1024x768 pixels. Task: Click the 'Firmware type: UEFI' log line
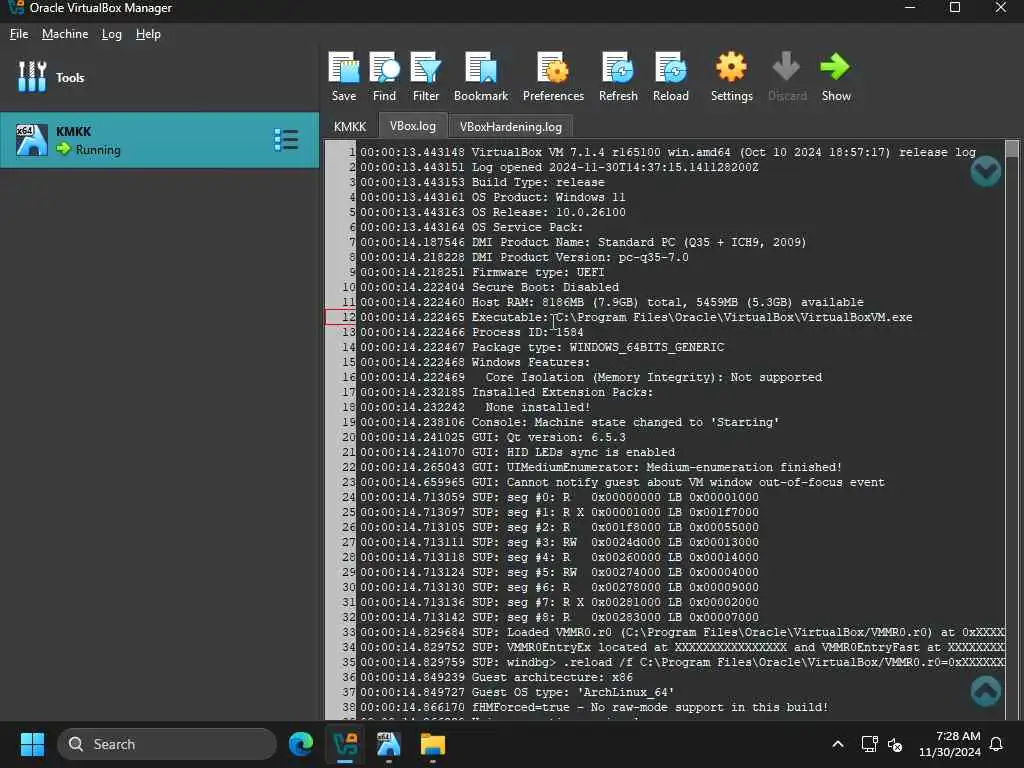click(482, 272)
